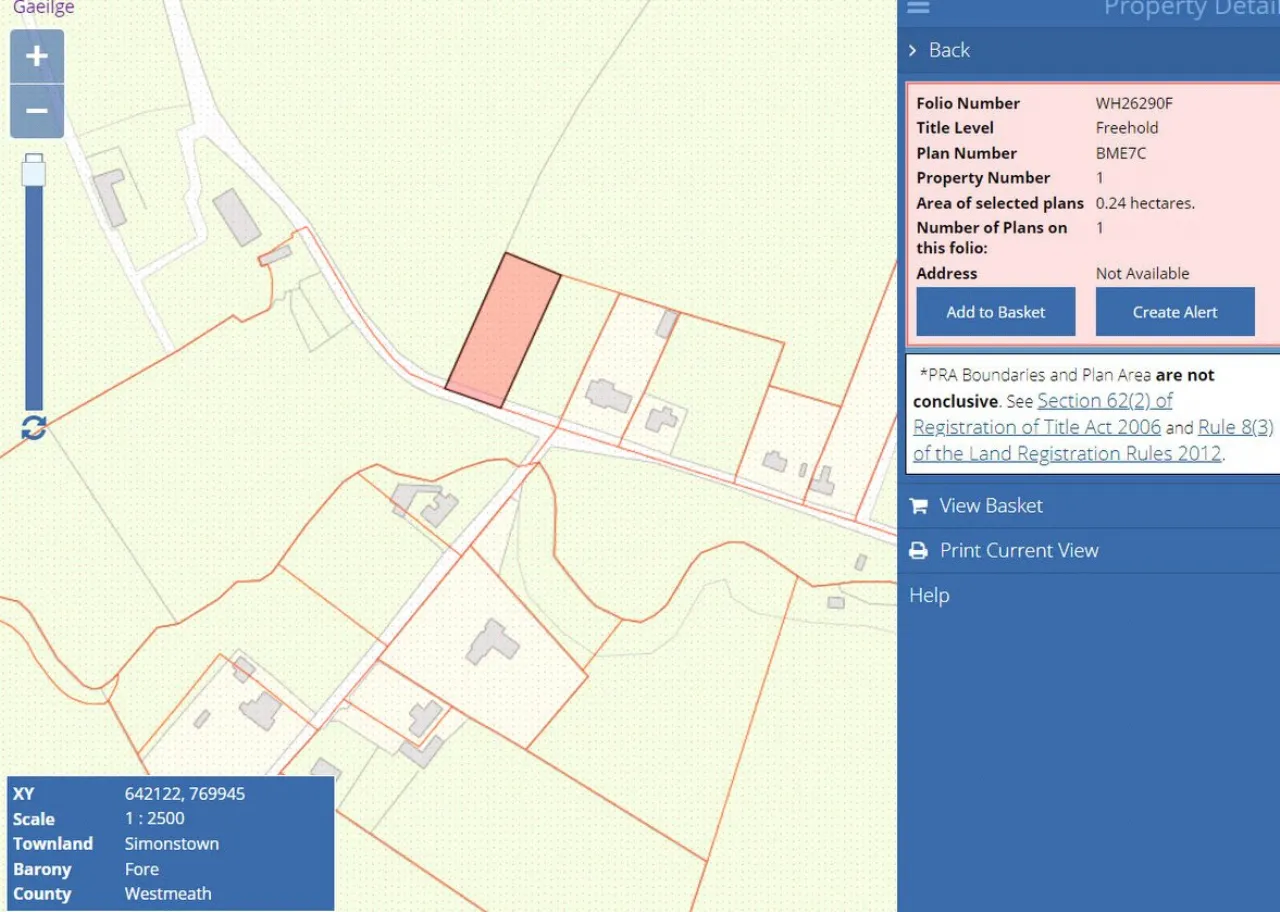Screen dimensions: 1280x912
Task: Click the printer icon
Action: tap(918, 551)
